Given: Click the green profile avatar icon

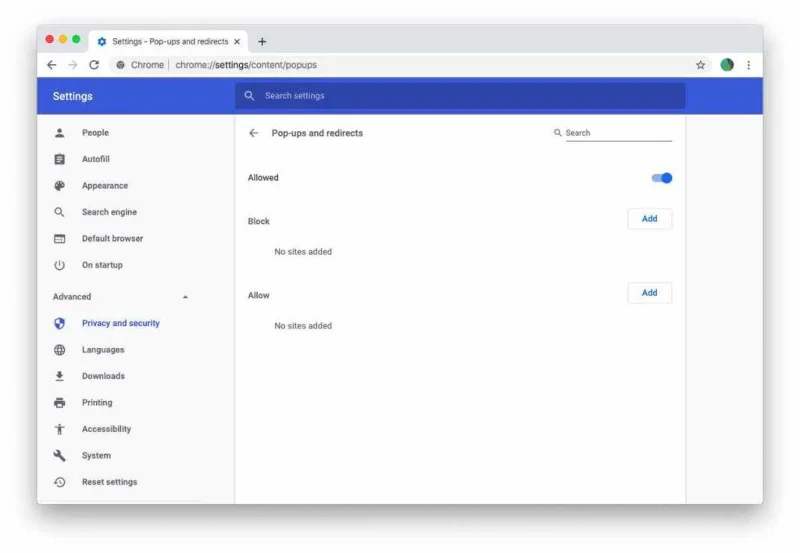Looking at the screenshot, I should [x=727, y=65].
